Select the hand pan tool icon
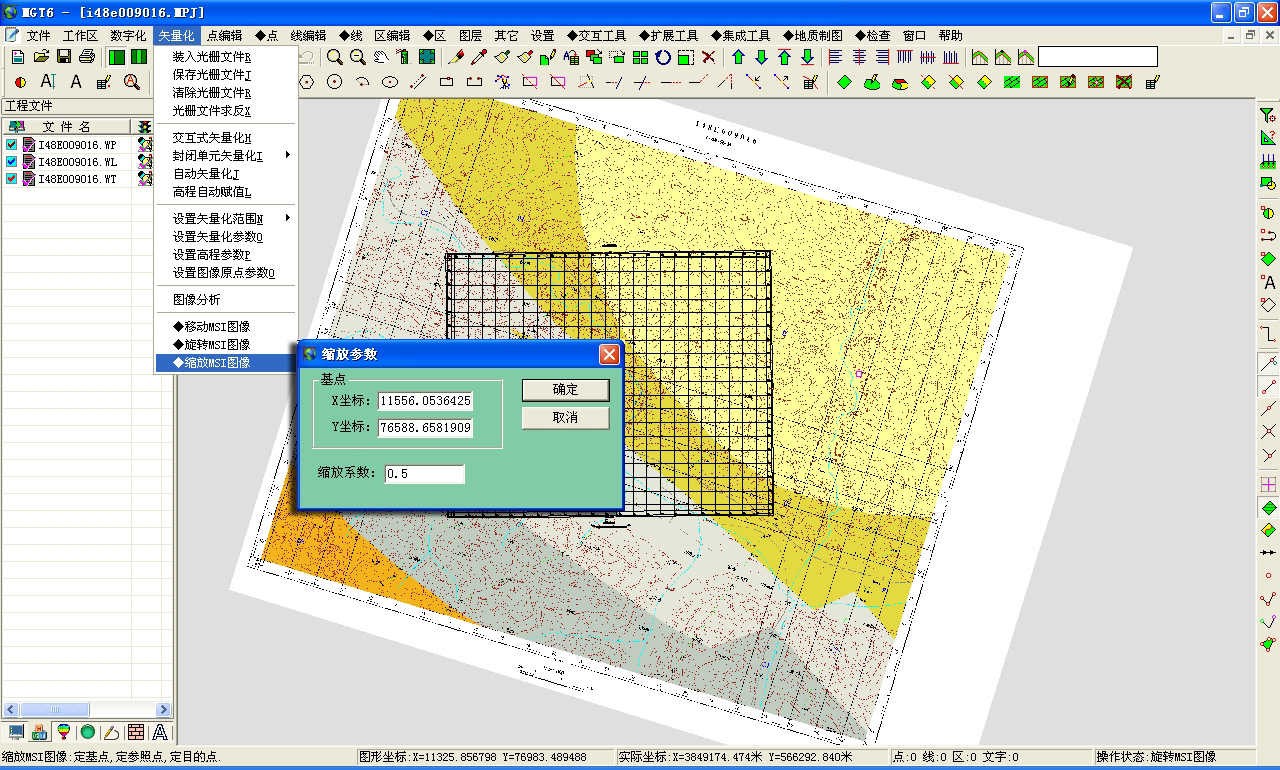Viewport: 1280px width, 770px height. coord(381,57)
